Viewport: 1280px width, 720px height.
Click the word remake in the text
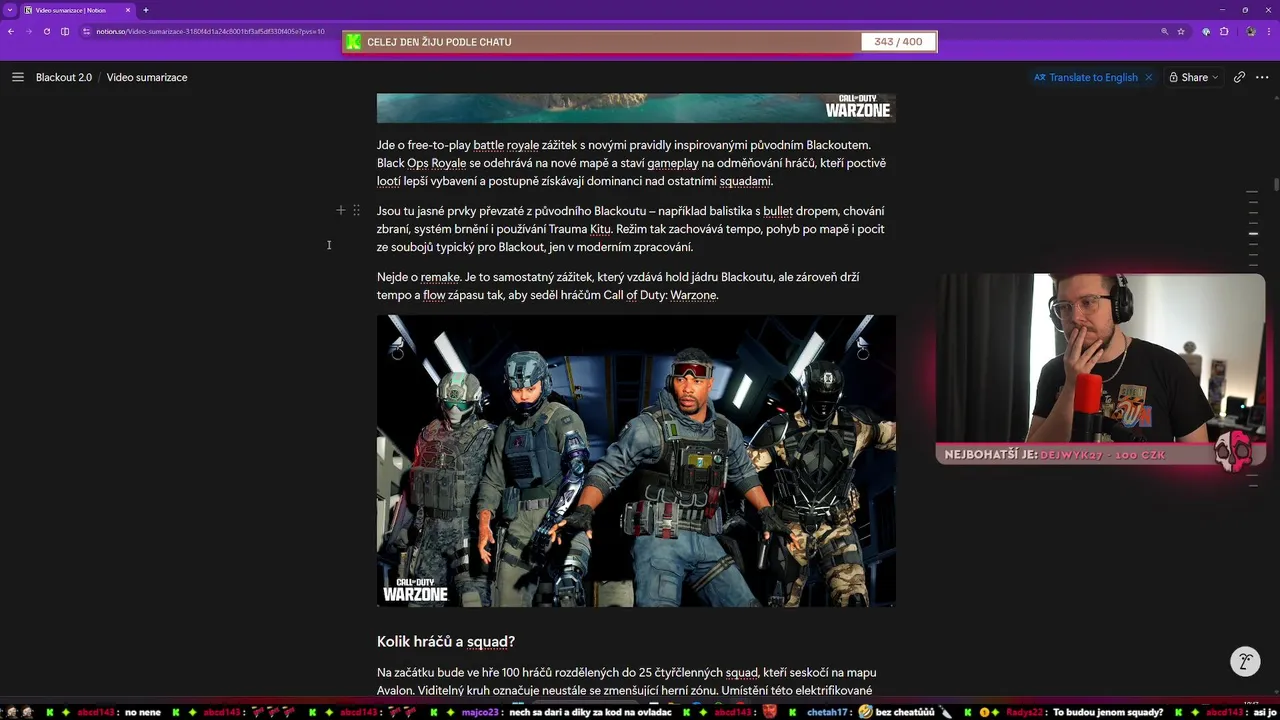440,277
